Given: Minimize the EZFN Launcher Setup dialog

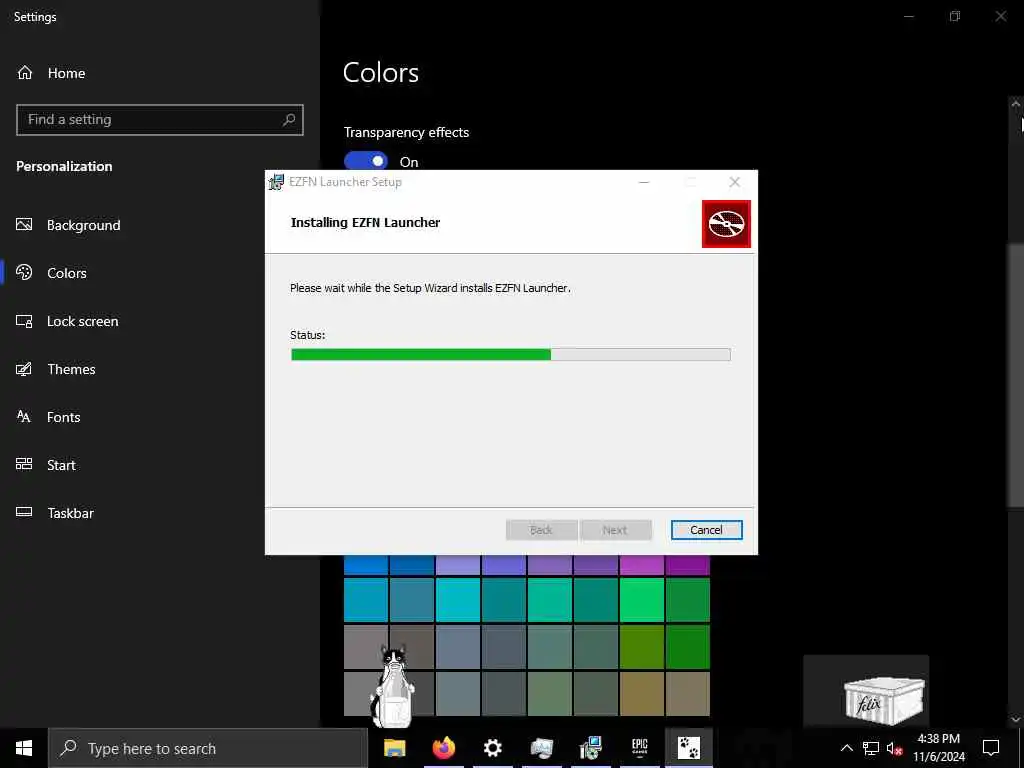Looking at the screenshot, I should click(x=644, y=182).
